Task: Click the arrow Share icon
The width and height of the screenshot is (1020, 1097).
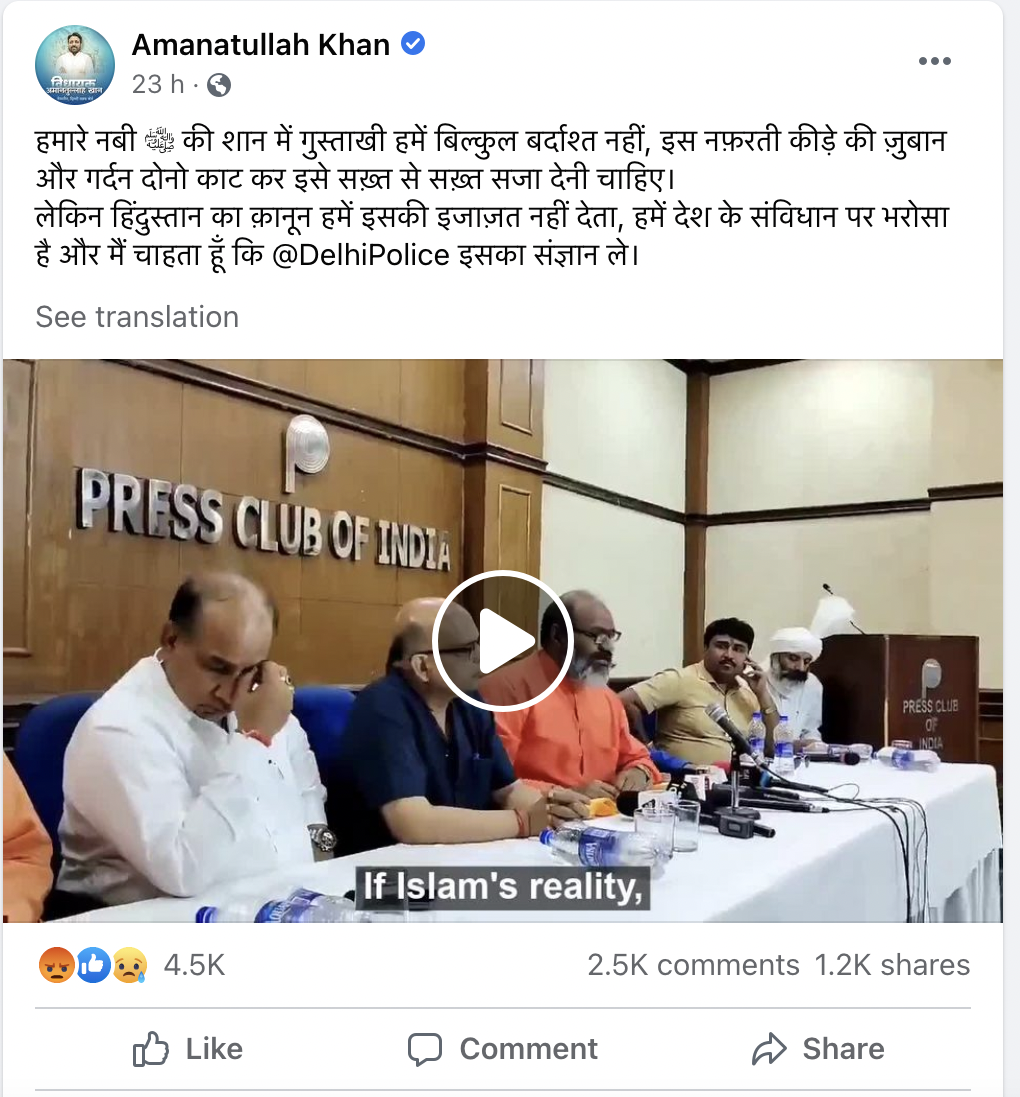Action: [x=770, y=1049]
